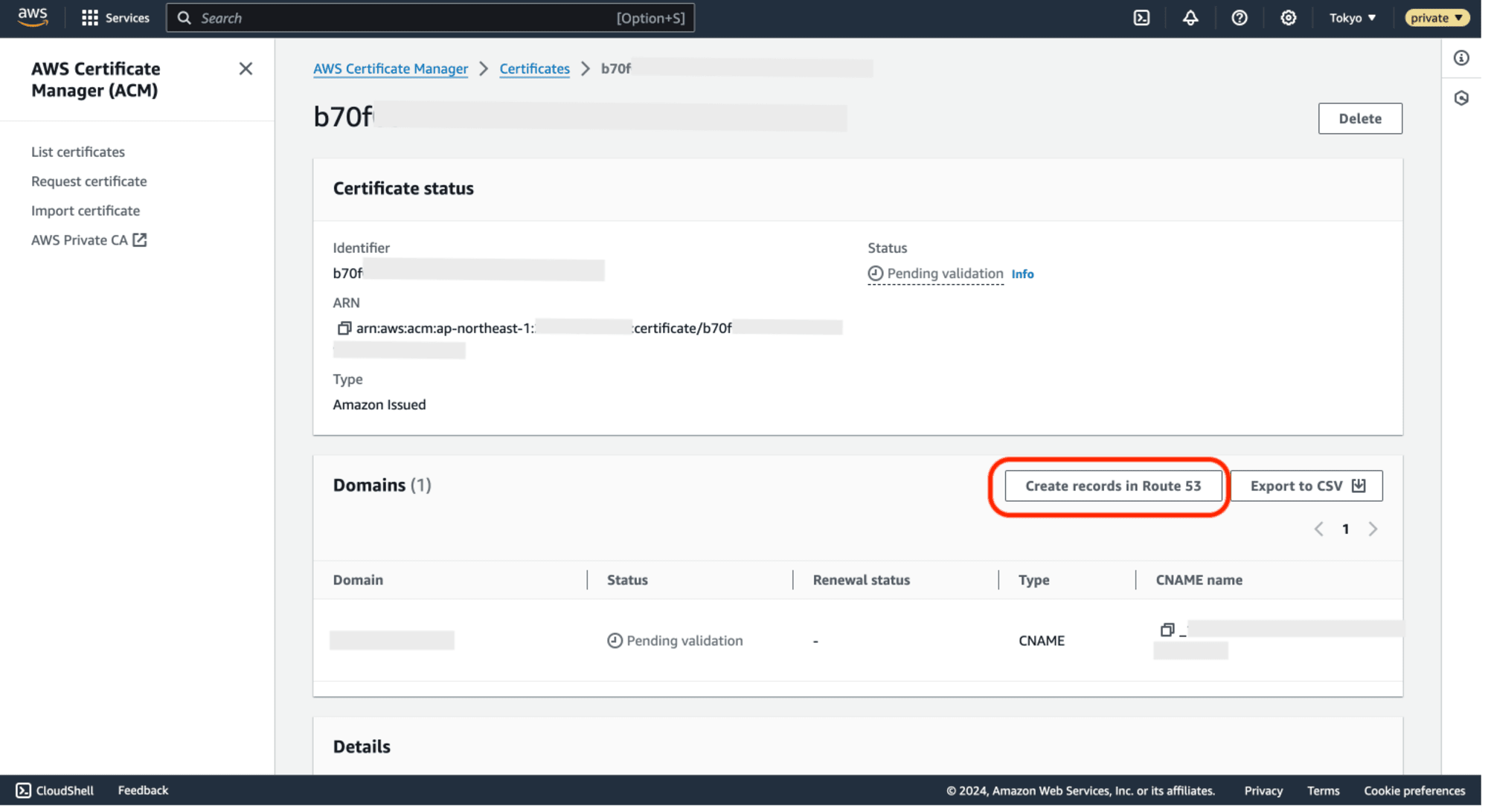Screen dimensions: 1488x812
Task: Click the notifications bell icon
Action: [x=1190, y=18]
